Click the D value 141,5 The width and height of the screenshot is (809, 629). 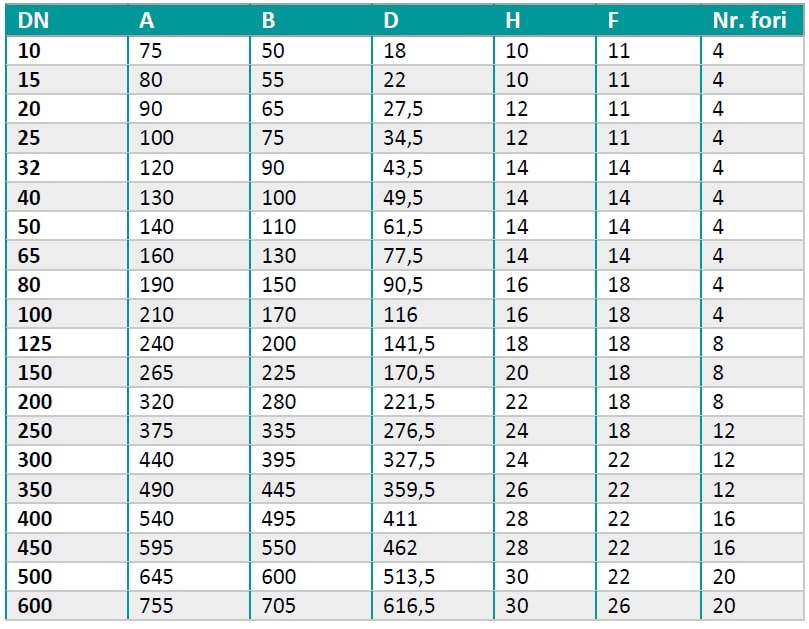pyautogui.click(x=409, y=344)
